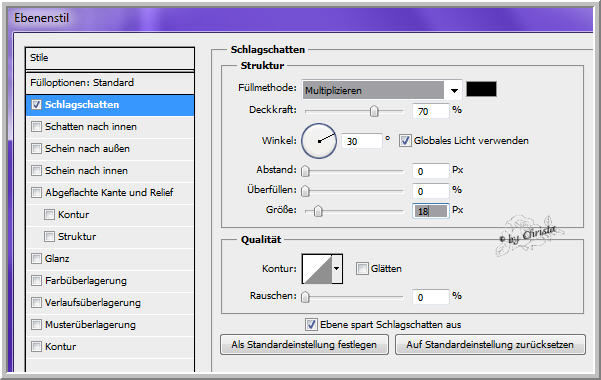601x380 pixels.
Task: Enable Schein nach außen checkbox
Action: [x=36, y=148]
